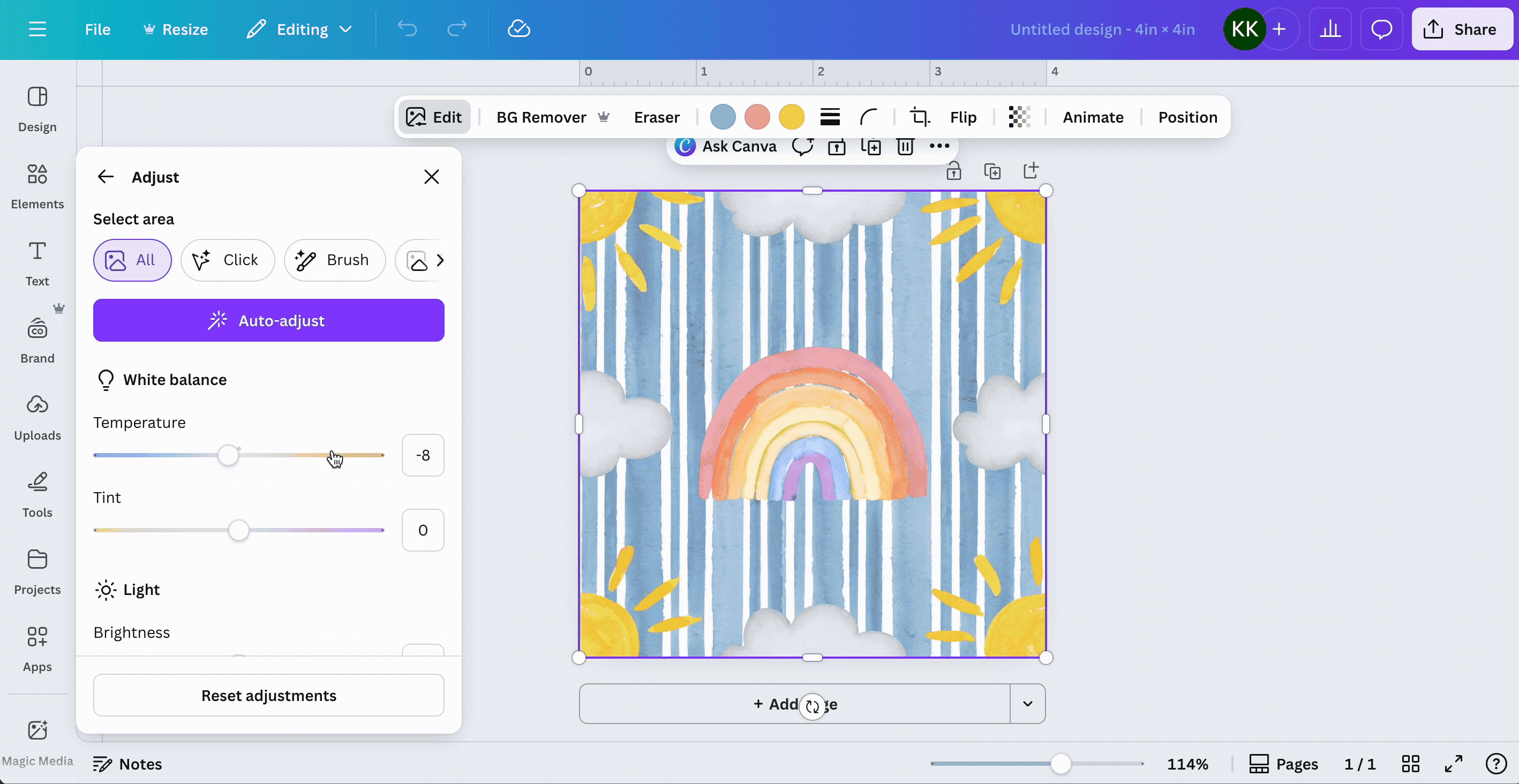The image size is (1519, 784).
Task: Open the analytics chart icon
Action: (x=1330, y=29)
